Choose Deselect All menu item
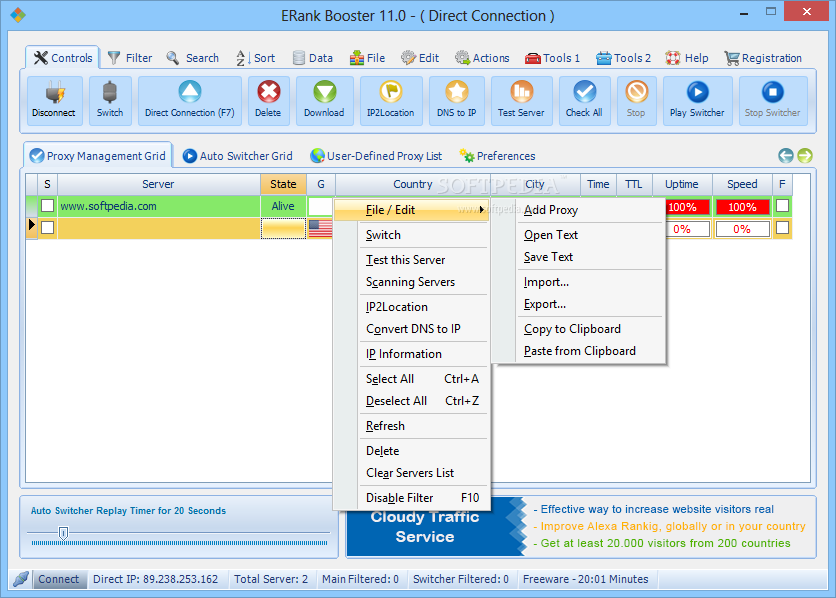This screenshot has width=836, height=598. click(x=411, y=401)
